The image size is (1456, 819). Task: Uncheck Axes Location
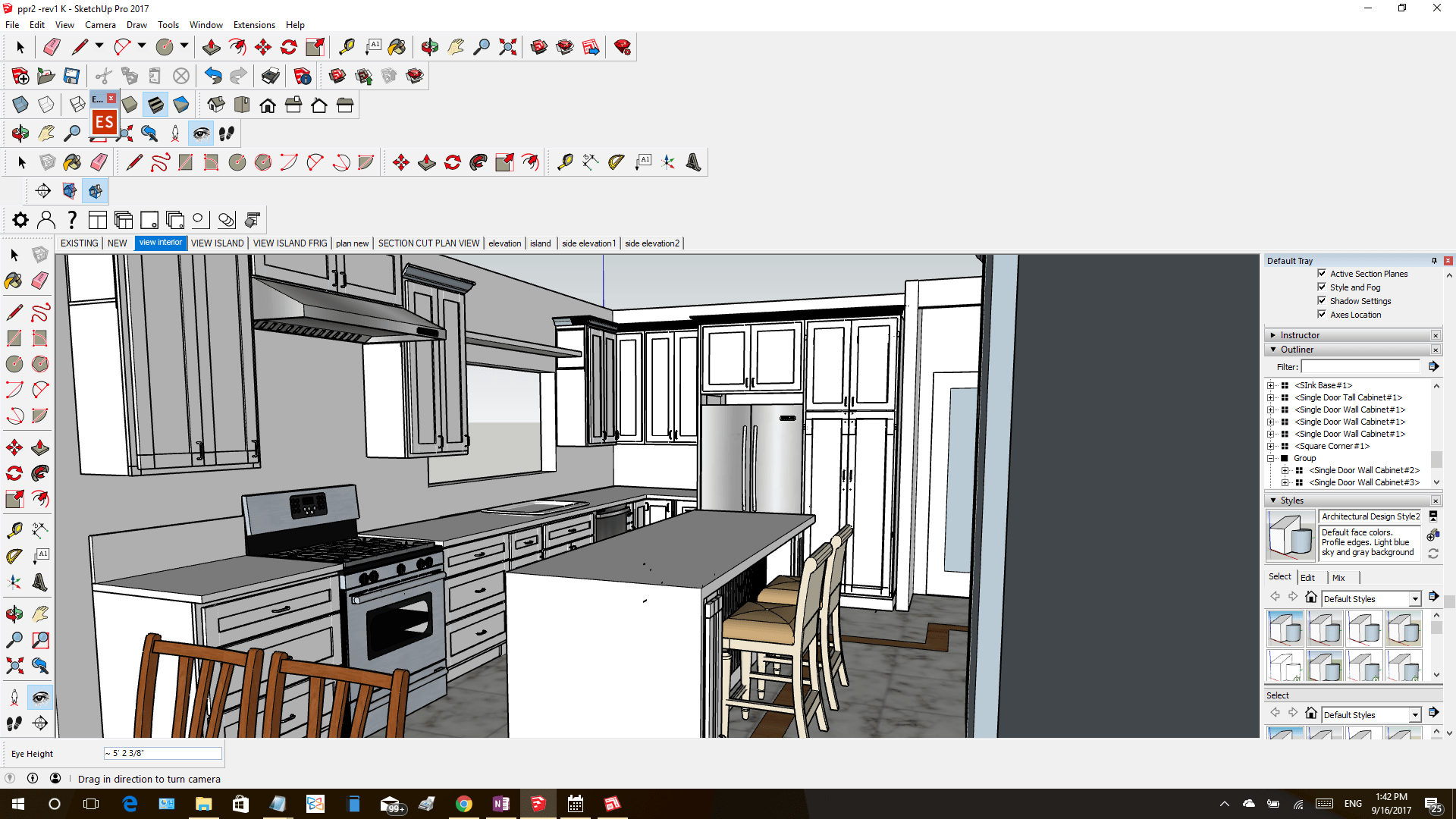(x=1323, y=315)
